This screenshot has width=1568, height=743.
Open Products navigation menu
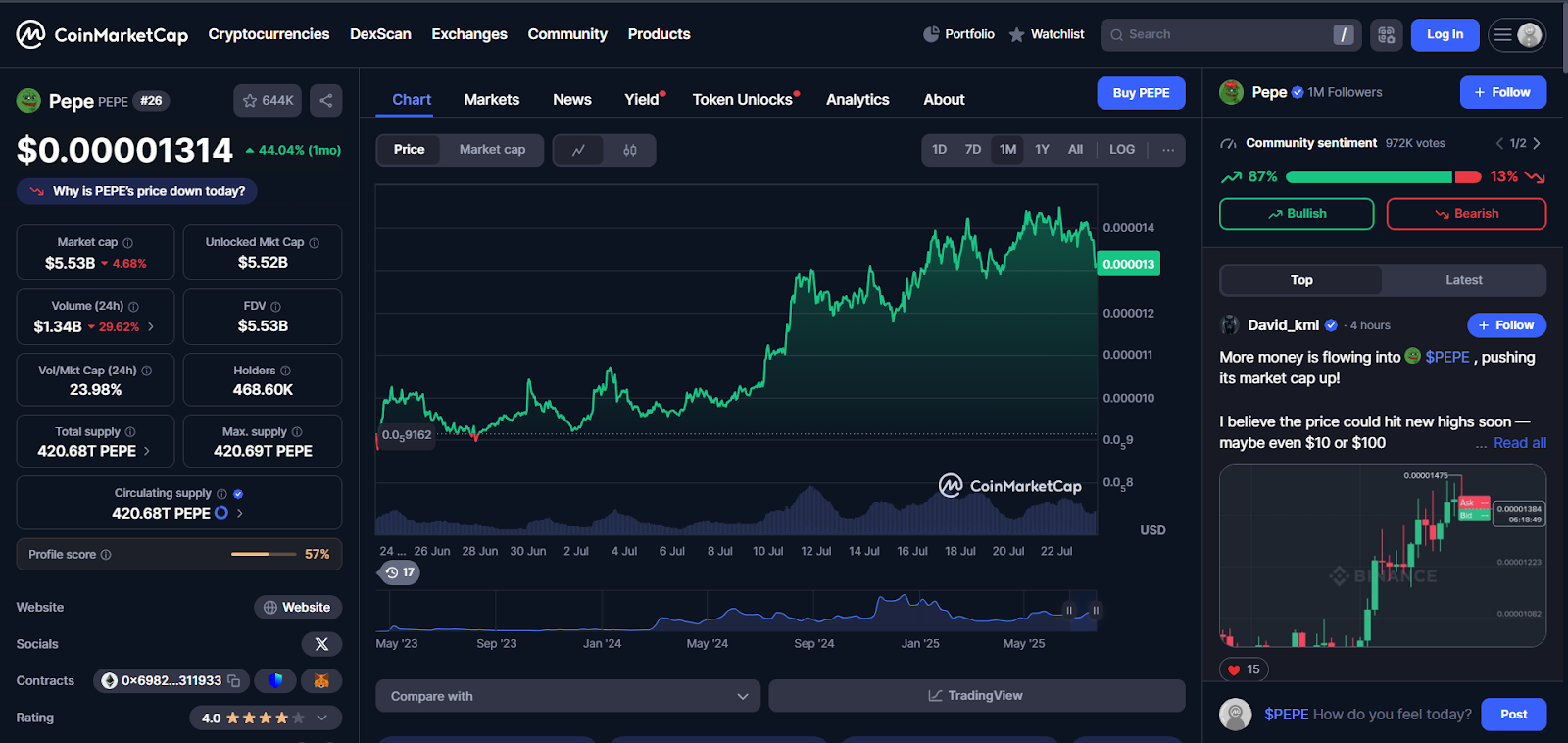pos(659,34)
